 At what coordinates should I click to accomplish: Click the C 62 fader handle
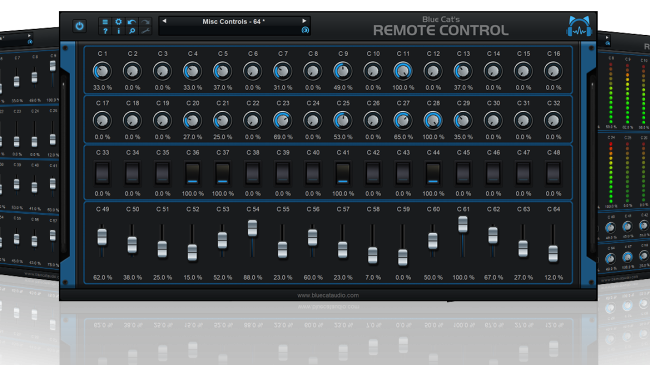click(x=493, y=235)
